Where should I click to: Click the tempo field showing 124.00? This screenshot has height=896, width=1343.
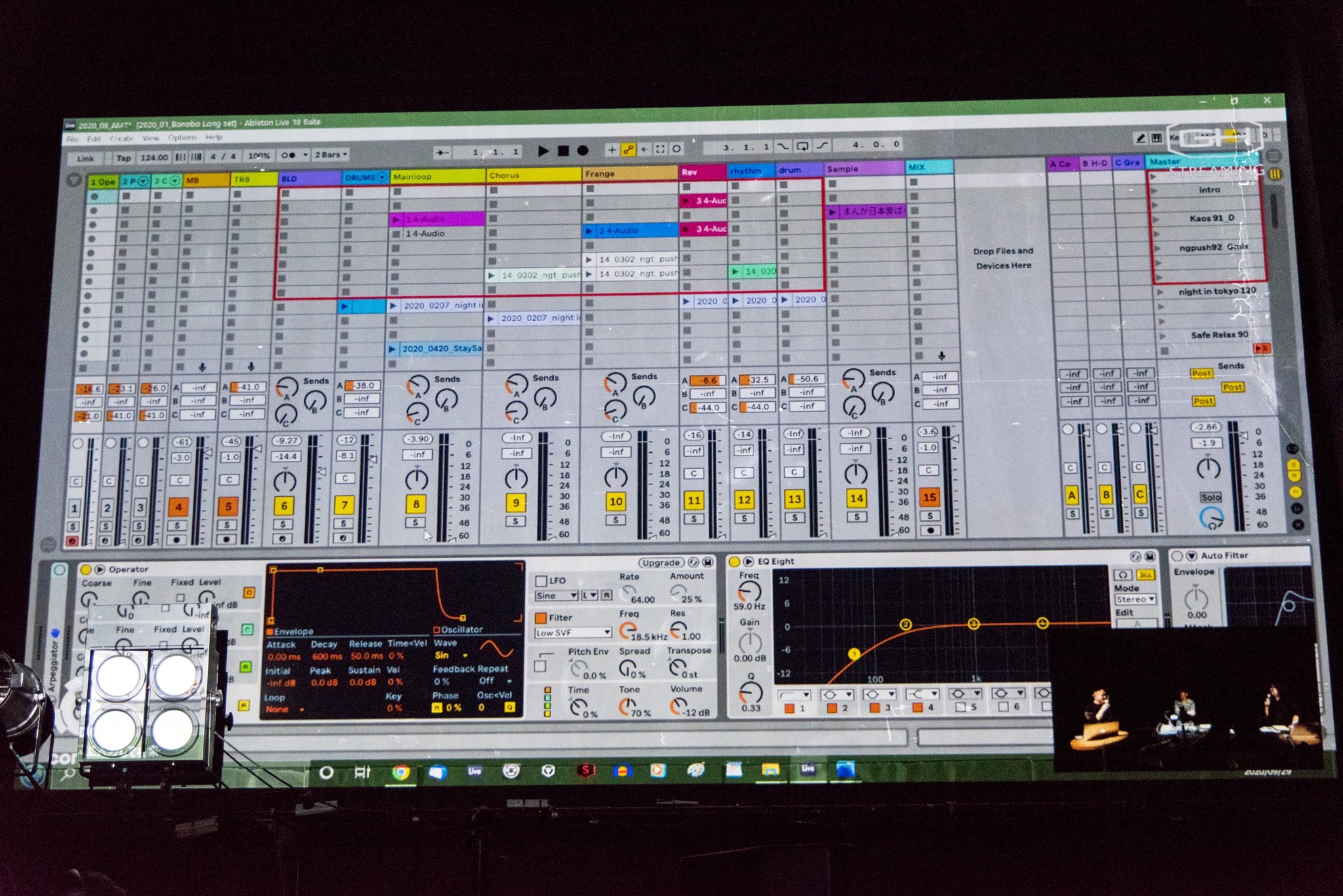[x=154, y=157]
